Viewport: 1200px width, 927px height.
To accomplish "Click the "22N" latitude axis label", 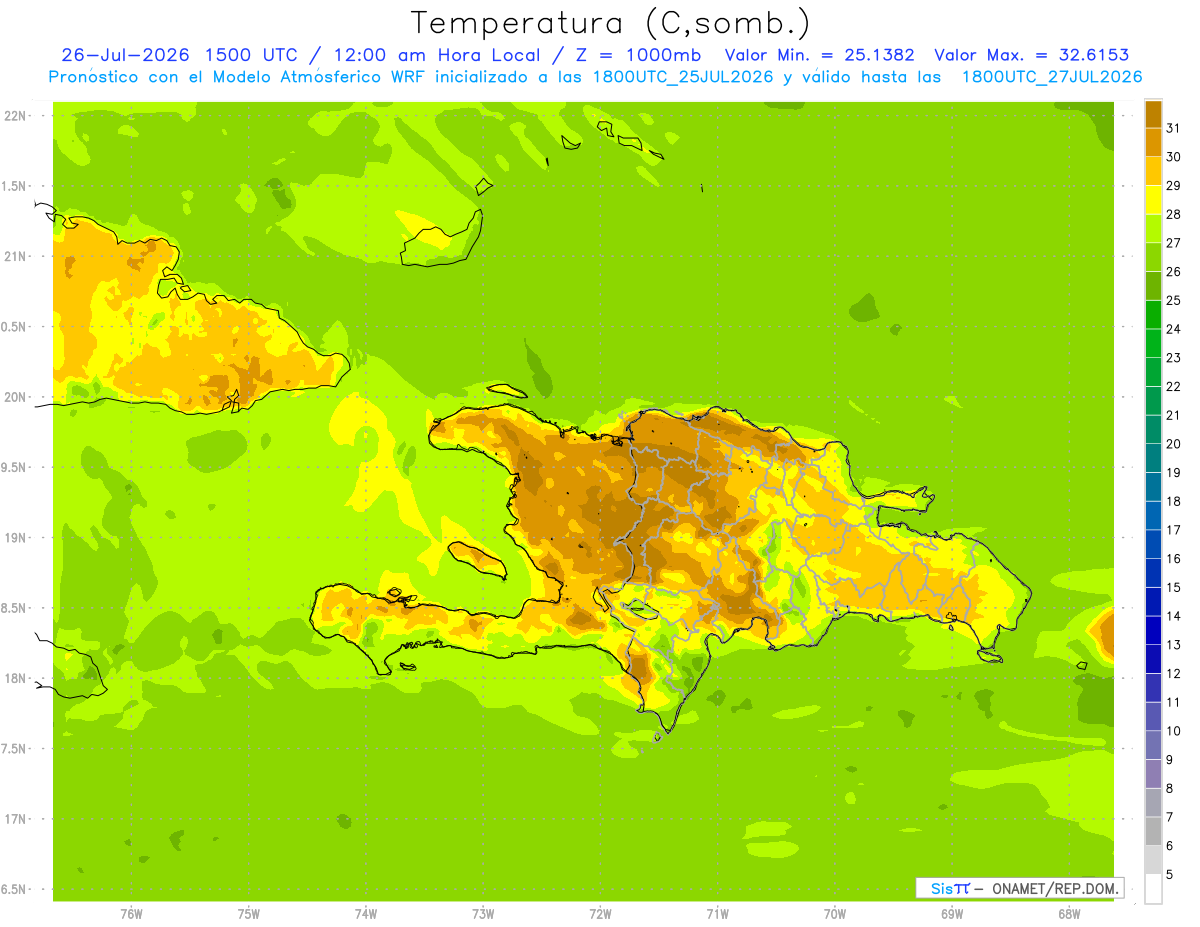I will coord(14,115).
